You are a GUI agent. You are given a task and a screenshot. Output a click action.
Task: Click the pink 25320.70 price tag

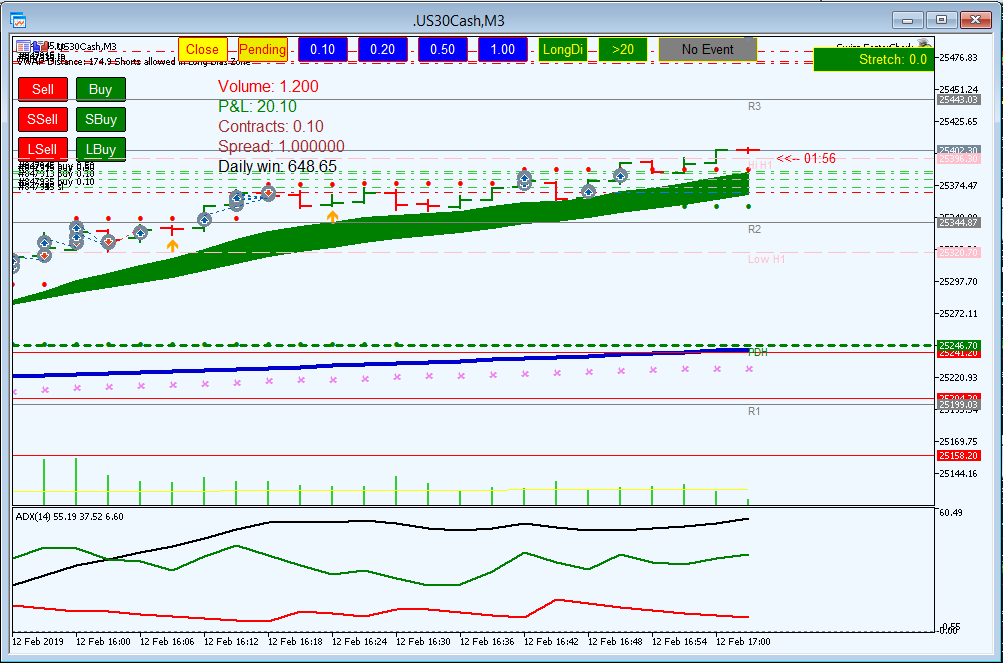[x=958, y=253]
